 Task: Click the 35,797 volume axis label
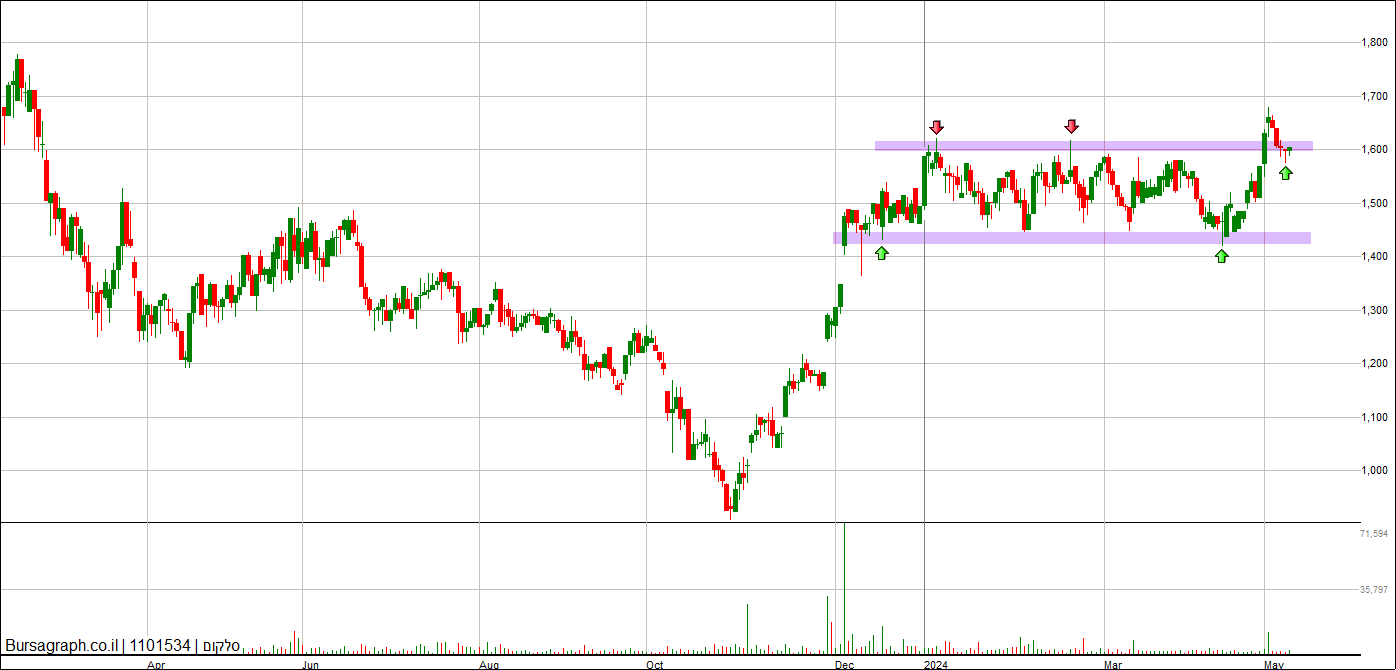tap(1373, 590)
